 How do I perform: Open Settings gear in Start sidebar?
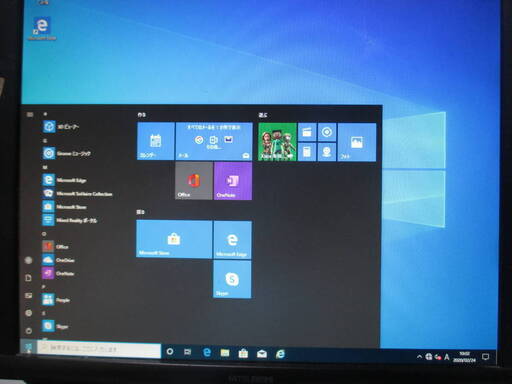[x=29, y=313]
